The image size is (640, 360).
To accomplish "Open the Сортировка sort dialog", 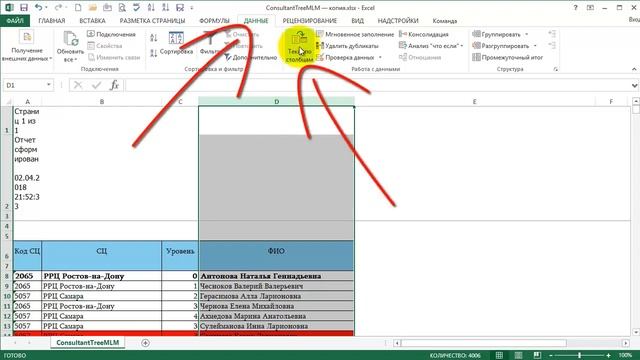I will [176, 43].
